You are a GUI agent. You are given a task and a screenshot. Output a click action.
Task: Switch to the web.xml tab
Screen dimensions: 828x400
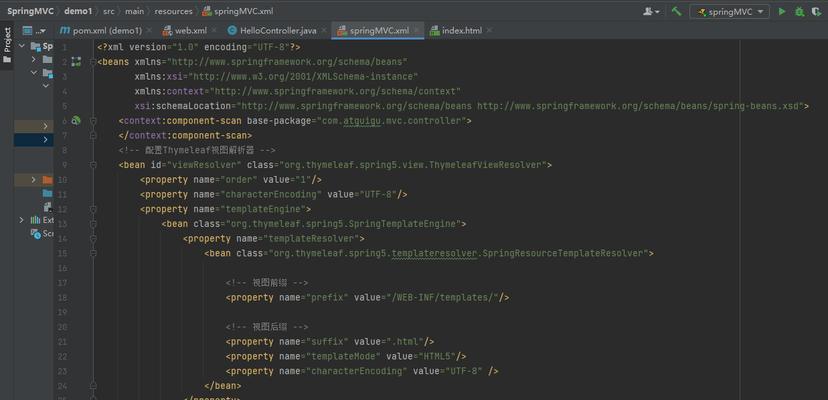pos(191,31)
